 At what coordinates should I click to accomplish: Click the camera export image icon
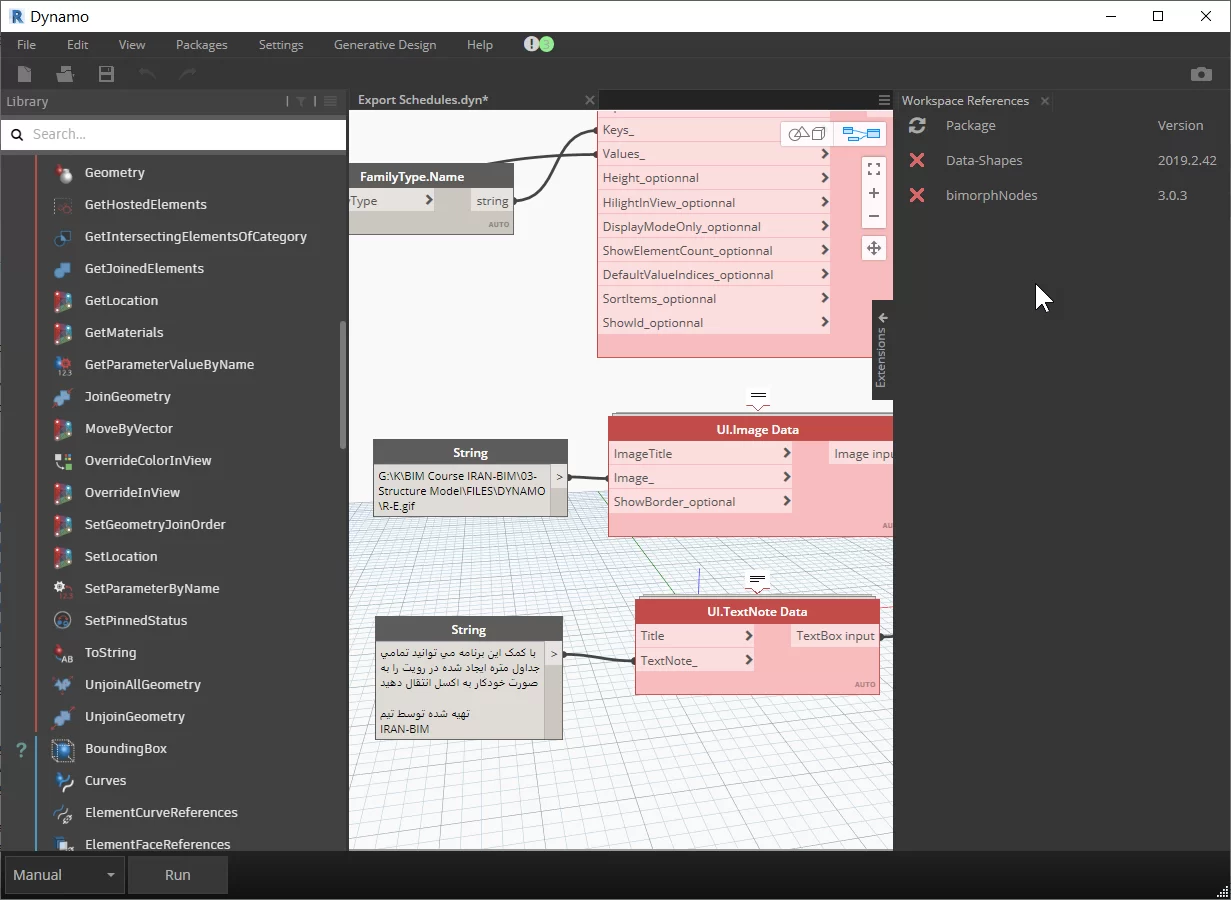(1201, 74)
